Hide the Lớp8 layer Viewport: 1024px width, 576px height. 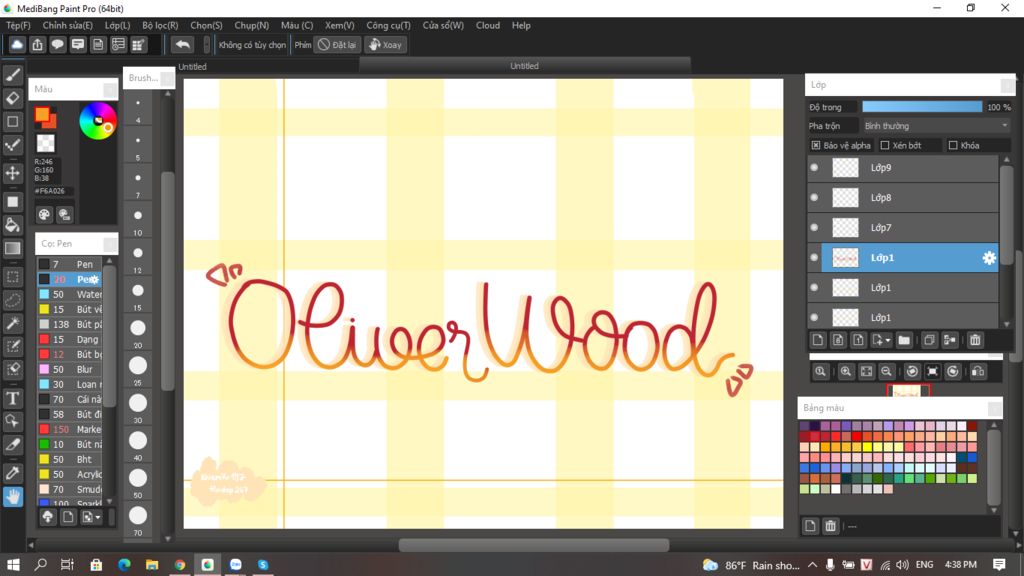pyautogui.click(x=814, y=197)
